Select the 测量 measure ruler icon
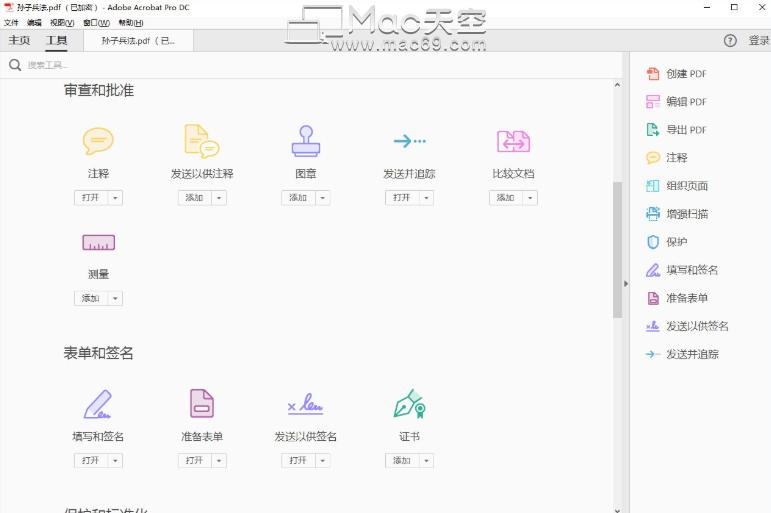The width and height of the screenshot is (771, 513). (98, 242)
